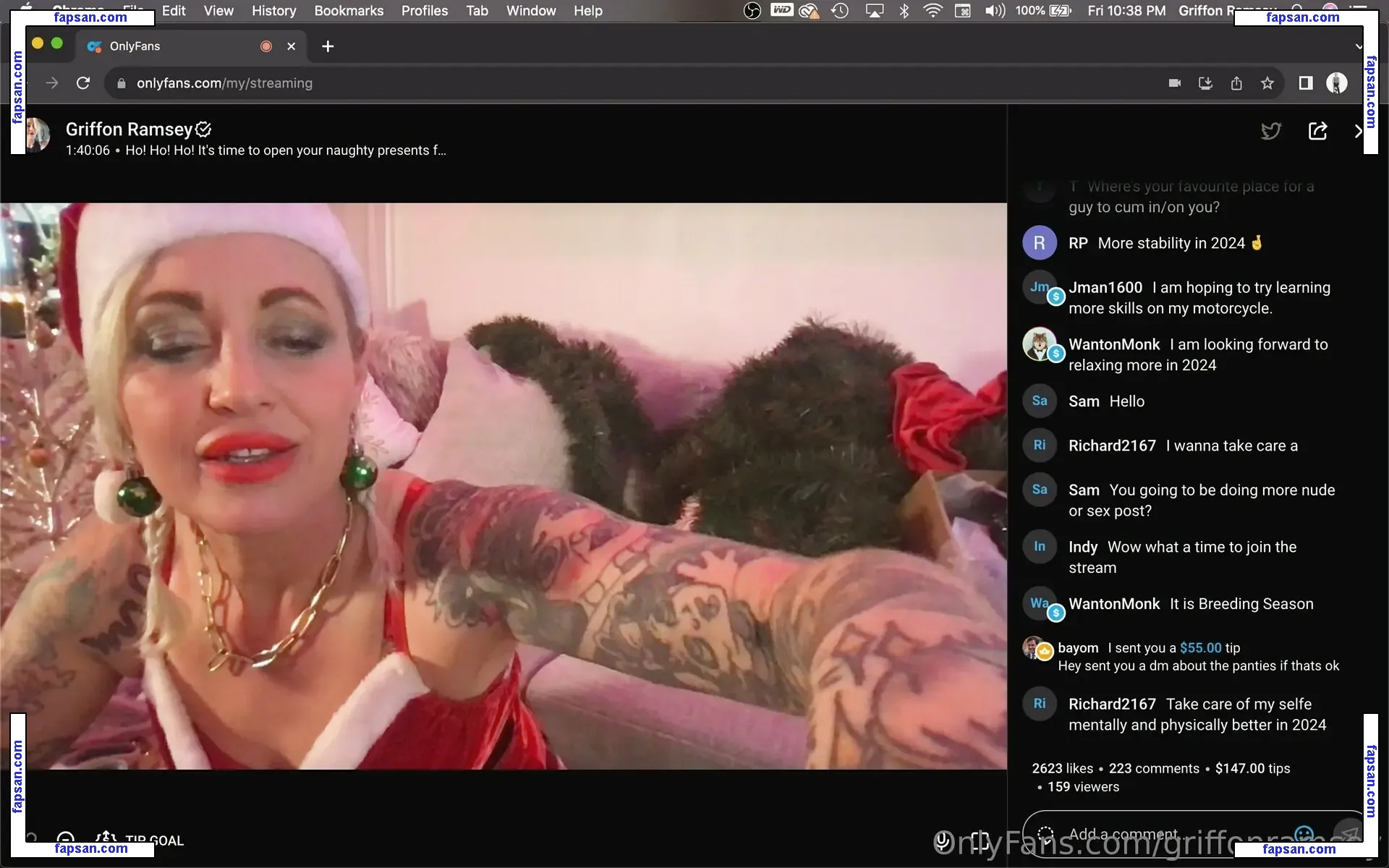The height and width of the screenshot is (868, 1389).
Task: Open the Edit menu
Action: click(x=174, y=11)
